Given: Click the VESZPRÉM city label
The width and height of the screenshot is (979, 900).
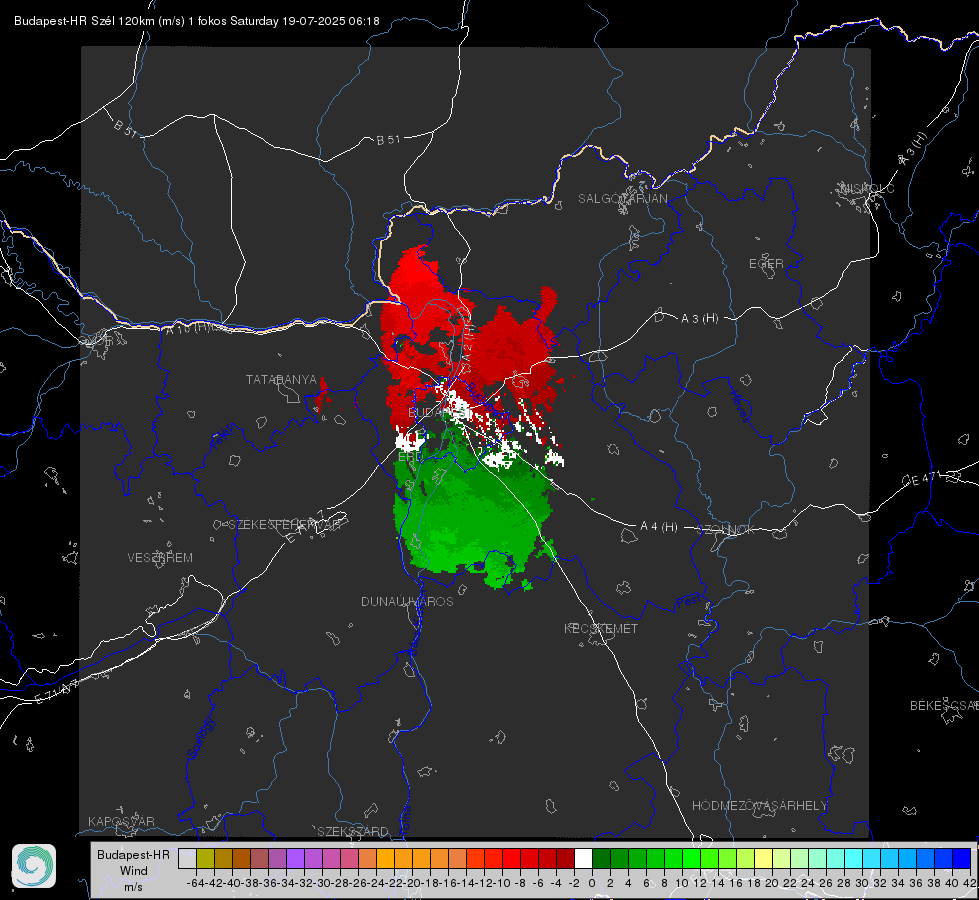Looking at the screenshot, I should click(x=160, y=558).
